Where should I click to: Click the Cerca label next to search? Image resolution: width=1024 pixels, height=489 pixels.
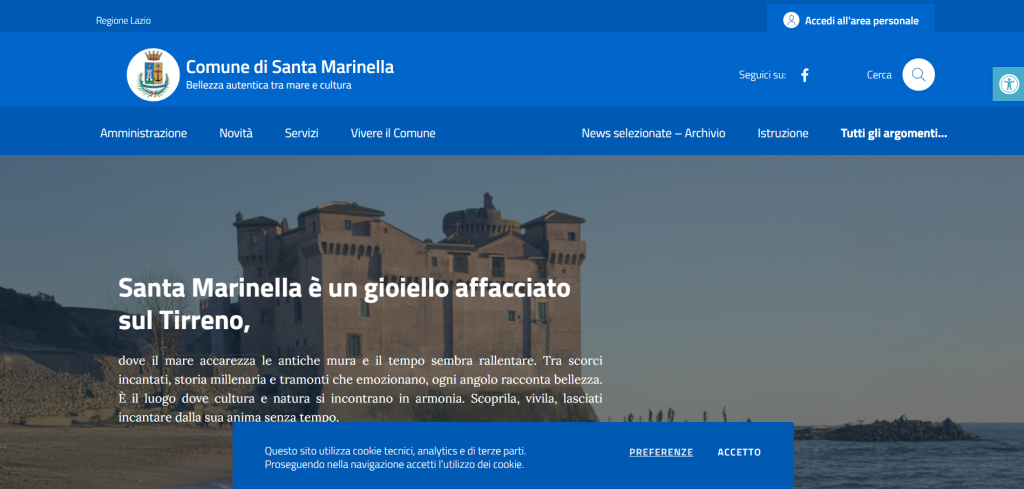tap(879, 75)
